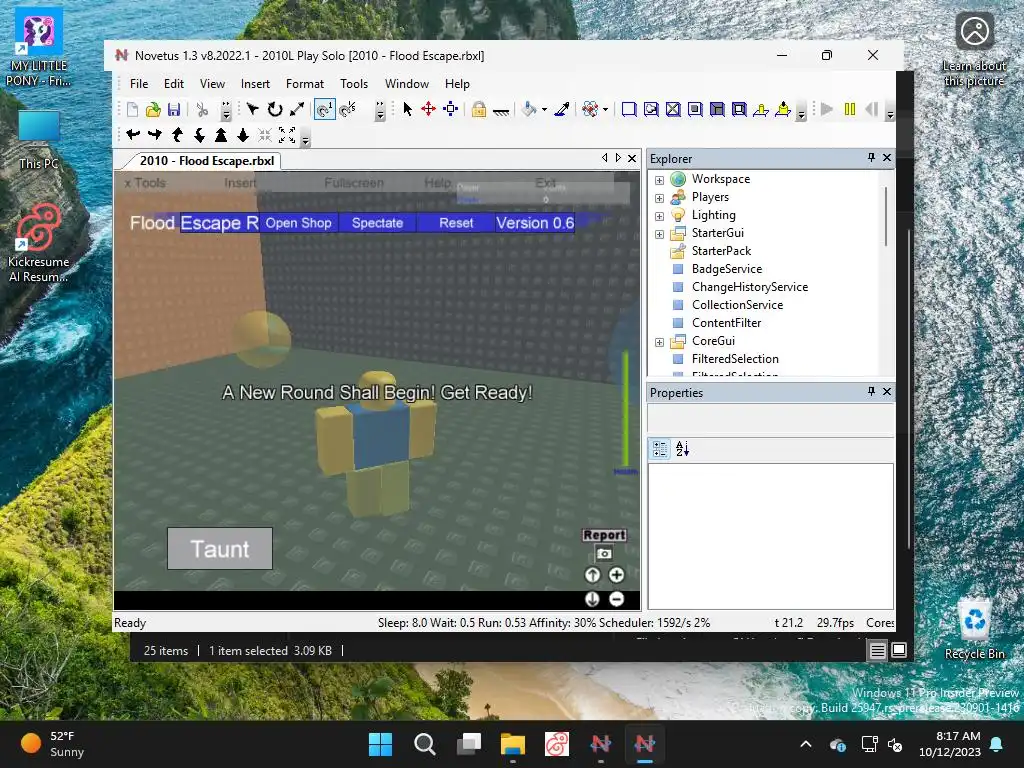This screenshot has height=768, width=1024.
Task: Select the 2010 - Flood Escape.rbxl tab
Action: point(206,161)
